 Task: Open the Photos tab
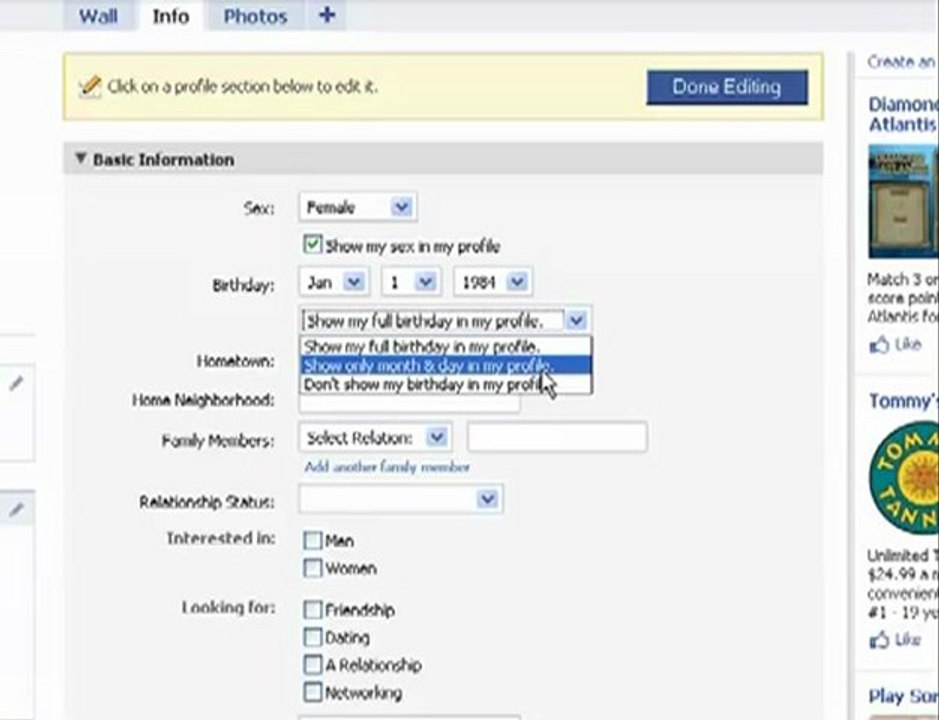coord(255,16)
